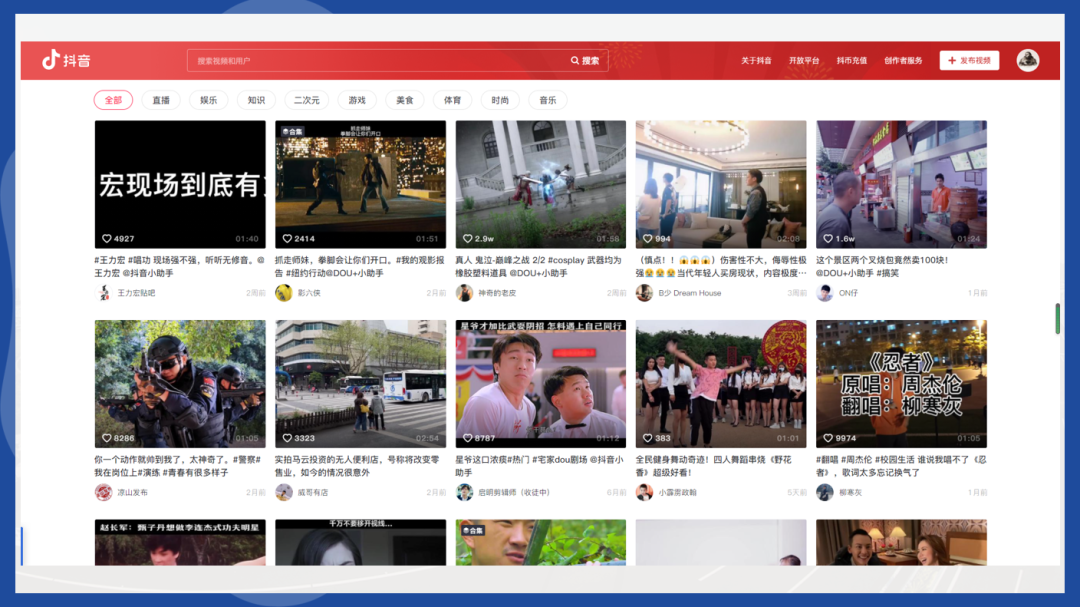Open the 关于抖音 link
1080x607 pixels.
pyautogui.click(x=756, y=61)
